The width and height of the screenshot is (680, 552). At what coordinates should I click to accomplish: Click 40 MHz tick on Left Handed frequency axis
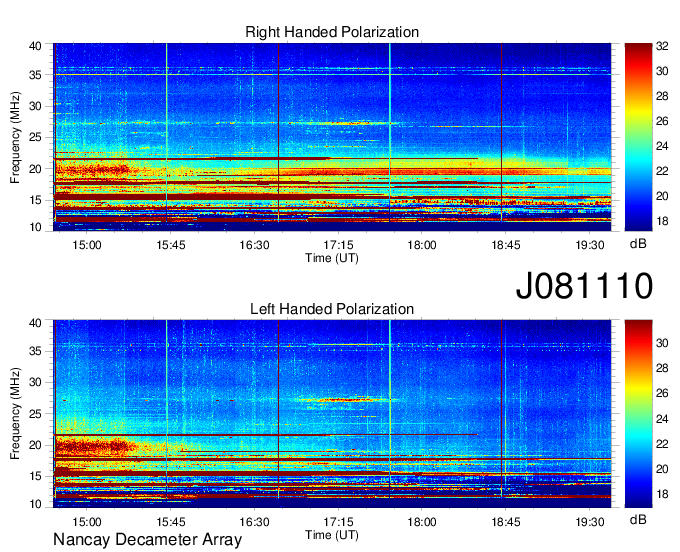(x=35, y=323)
